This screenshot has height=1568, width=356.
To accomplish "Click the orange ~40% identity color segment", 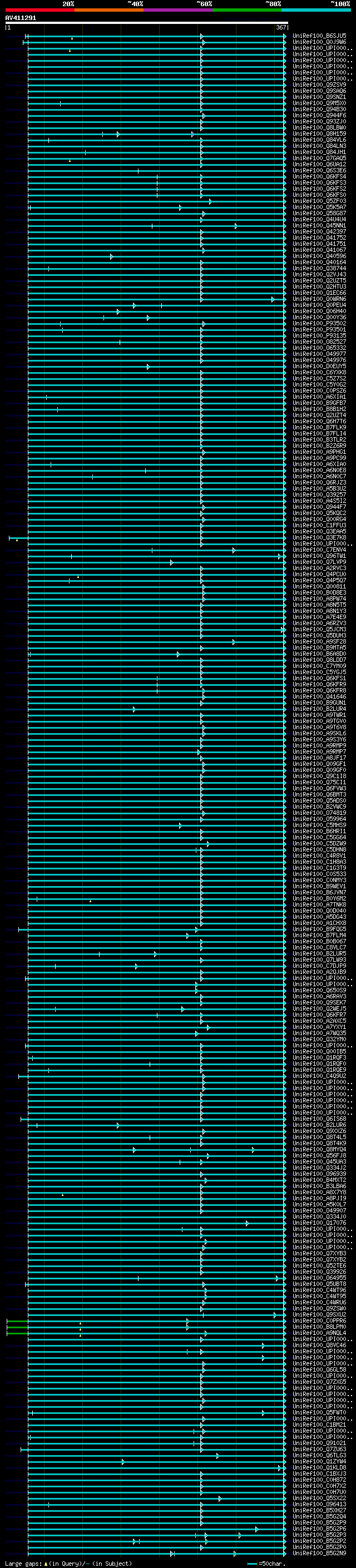I will pos(110,10).
